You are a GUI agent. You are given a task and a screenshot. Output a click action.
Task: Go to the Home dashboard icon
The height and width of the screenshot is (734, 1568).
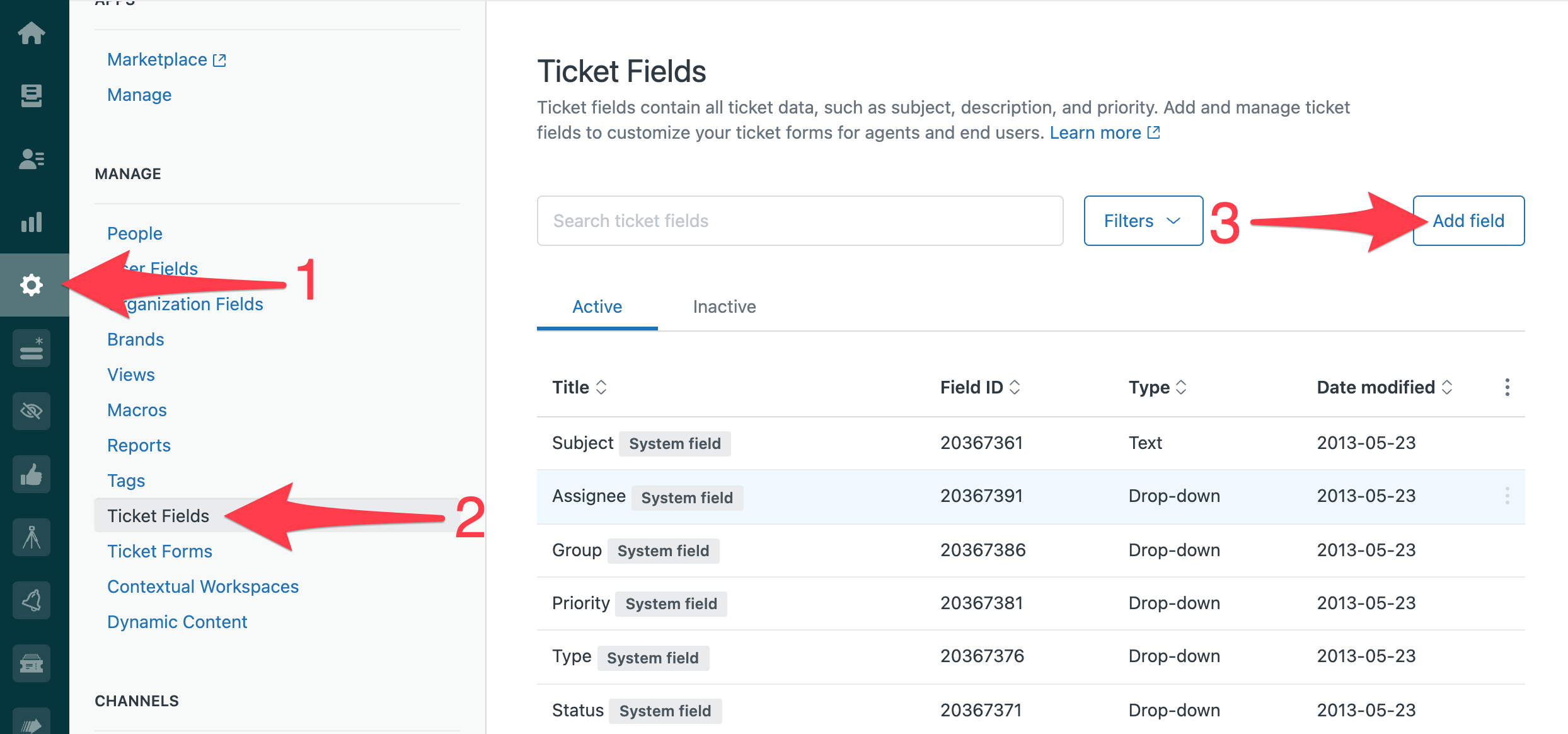tap(32, 33)
